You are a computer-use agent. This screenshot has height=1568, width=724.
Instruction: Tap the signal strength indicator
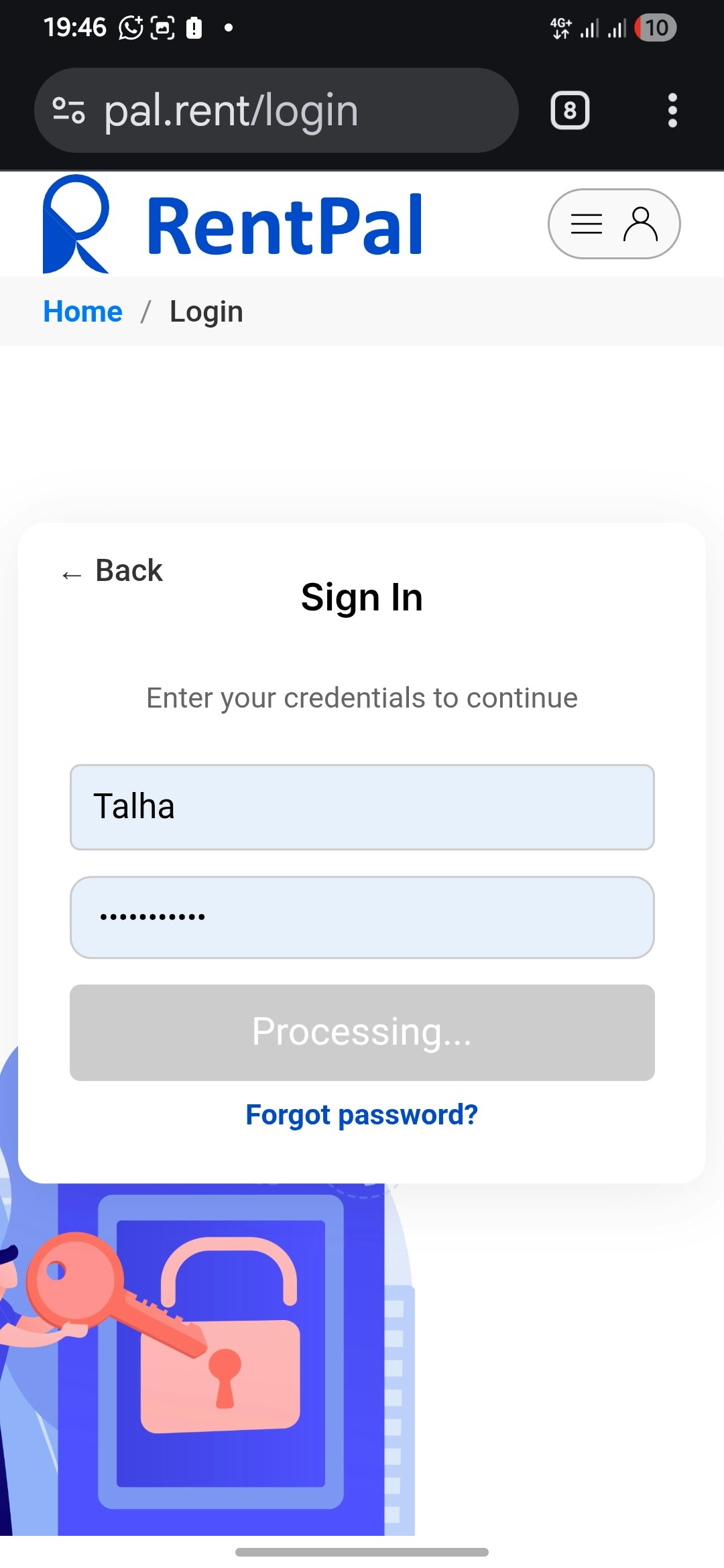589,28
